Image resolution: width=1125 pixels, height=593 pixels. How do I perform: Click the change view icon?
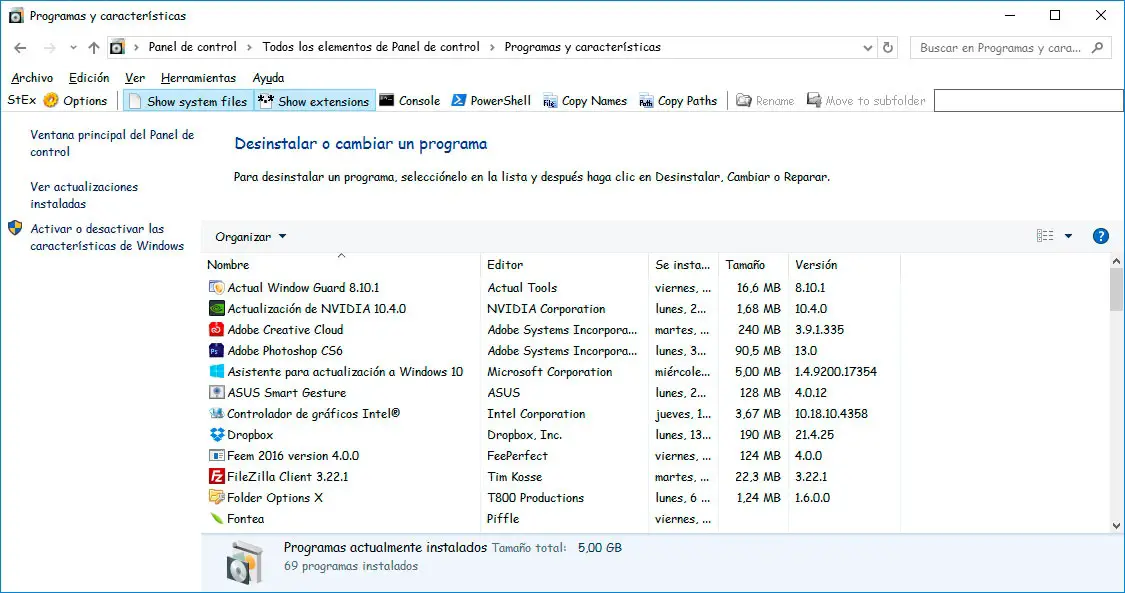coord(1045,236)
